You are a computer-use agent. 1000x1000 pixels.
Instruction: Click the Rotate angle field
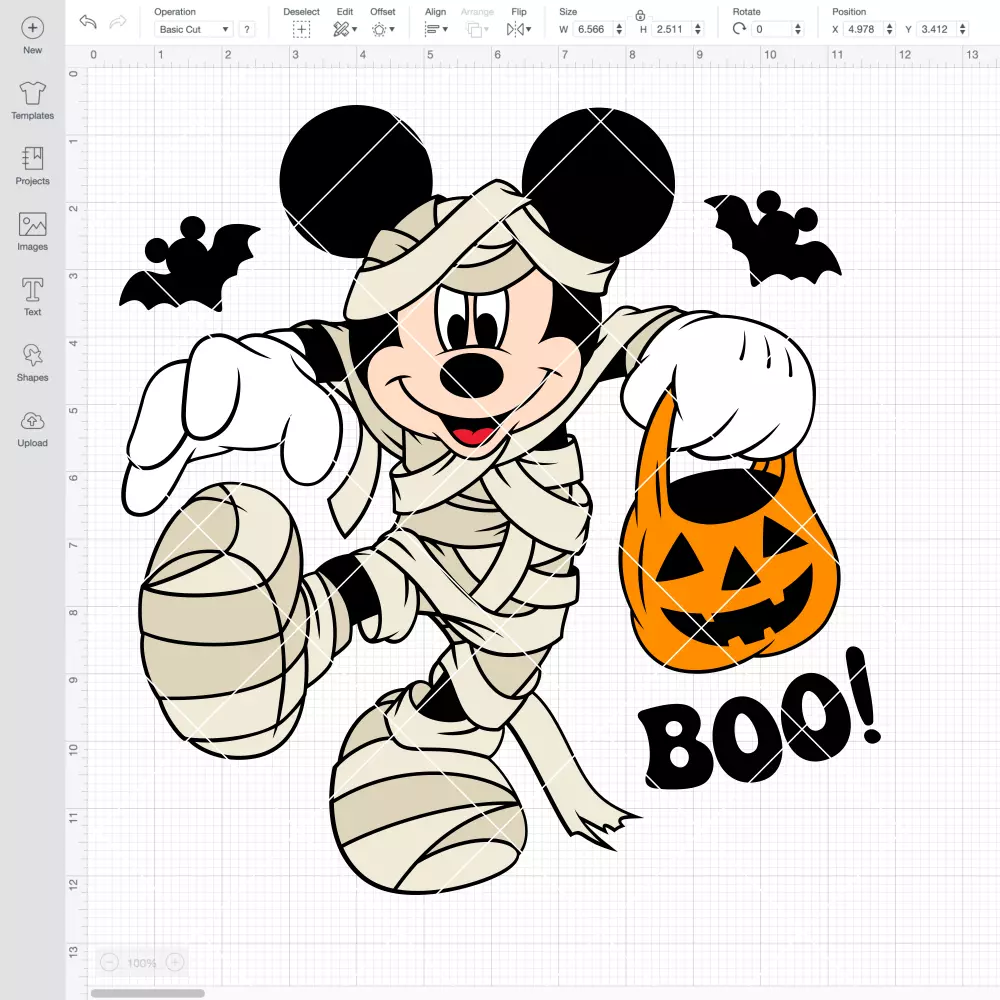pyautogui.click(x=772, y=29)
